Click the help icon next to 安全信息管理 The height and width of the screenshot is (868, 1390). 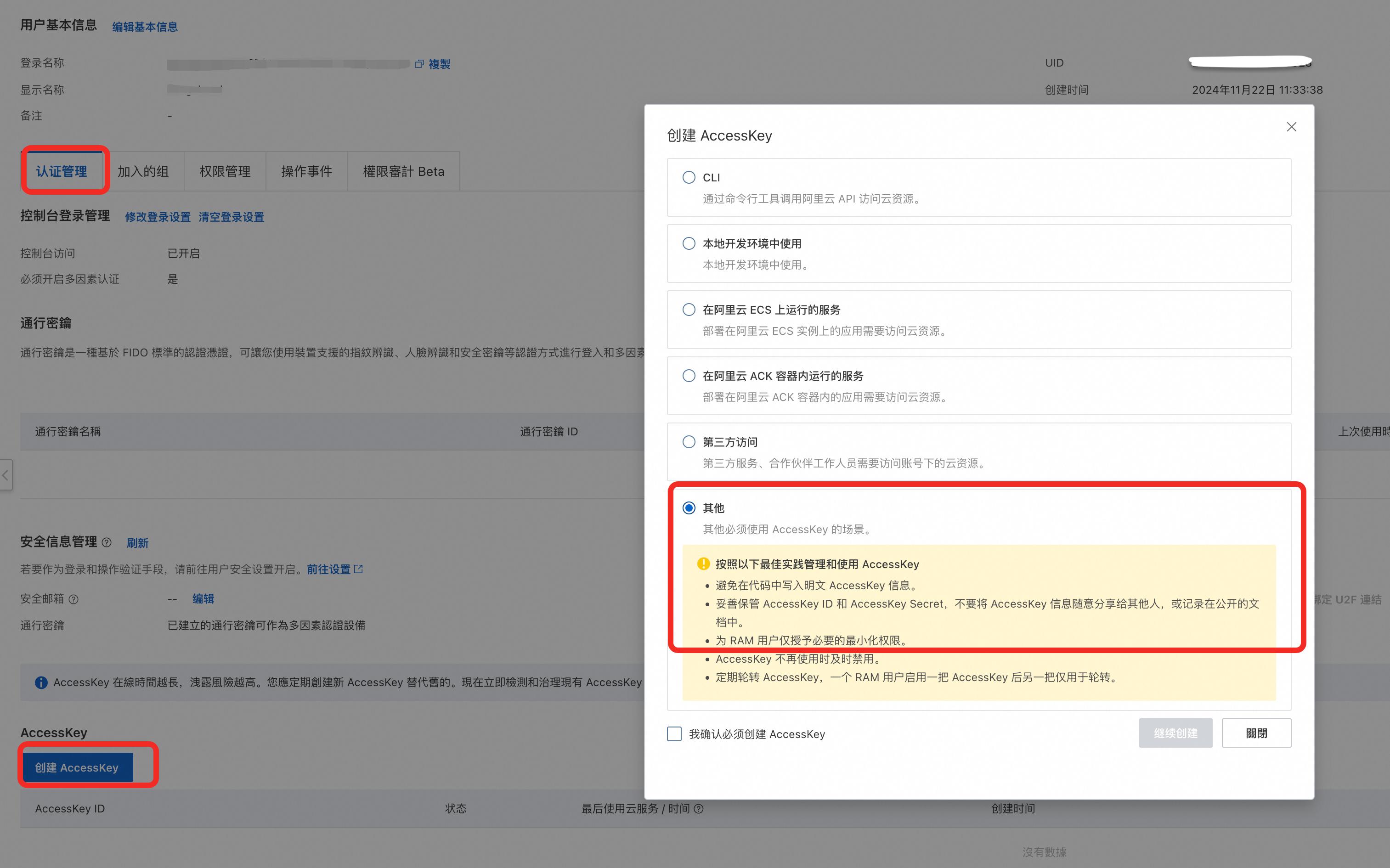(107, 542)
